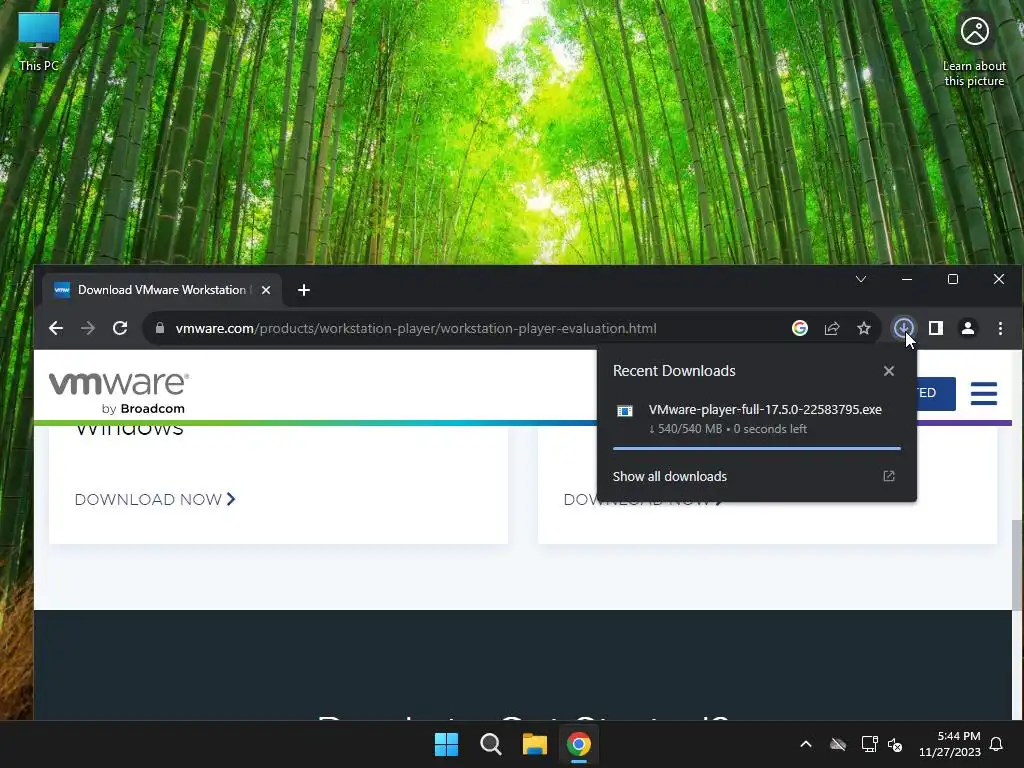This screenshot has width=1024, height=768.
Task: Bookmark this tab with star icon
Action: (x=864, y=328)
